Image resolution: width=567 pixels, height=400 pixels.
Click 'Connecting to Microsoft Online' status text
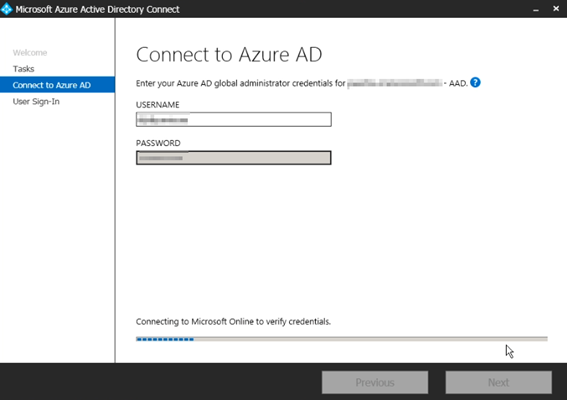click(x=233, y=322)
